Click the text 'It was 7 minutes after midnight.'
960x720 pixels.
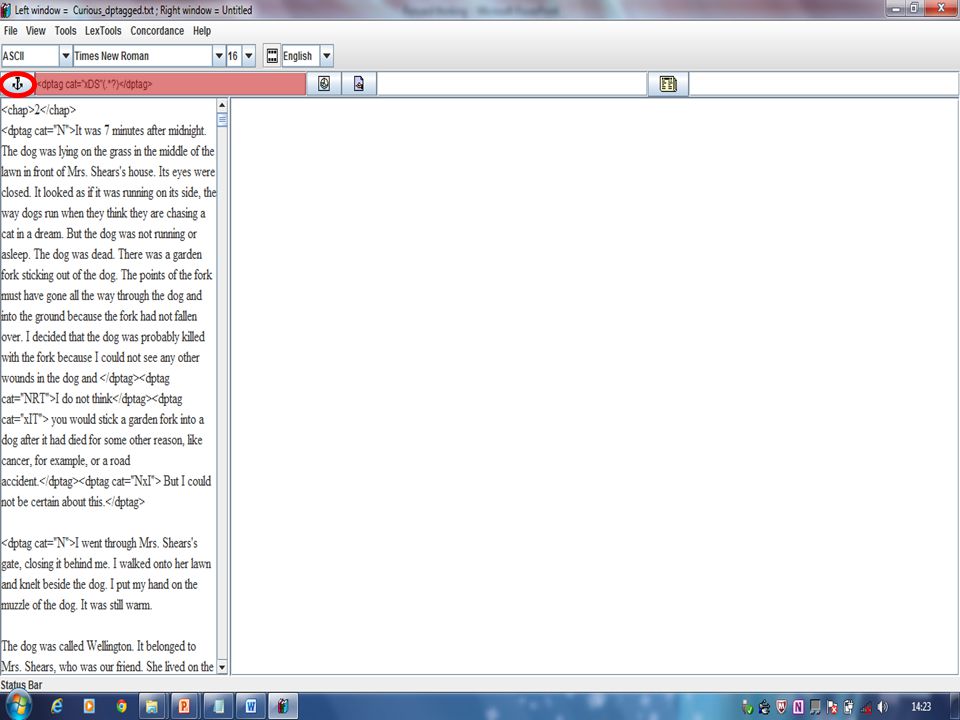(141, 130)
